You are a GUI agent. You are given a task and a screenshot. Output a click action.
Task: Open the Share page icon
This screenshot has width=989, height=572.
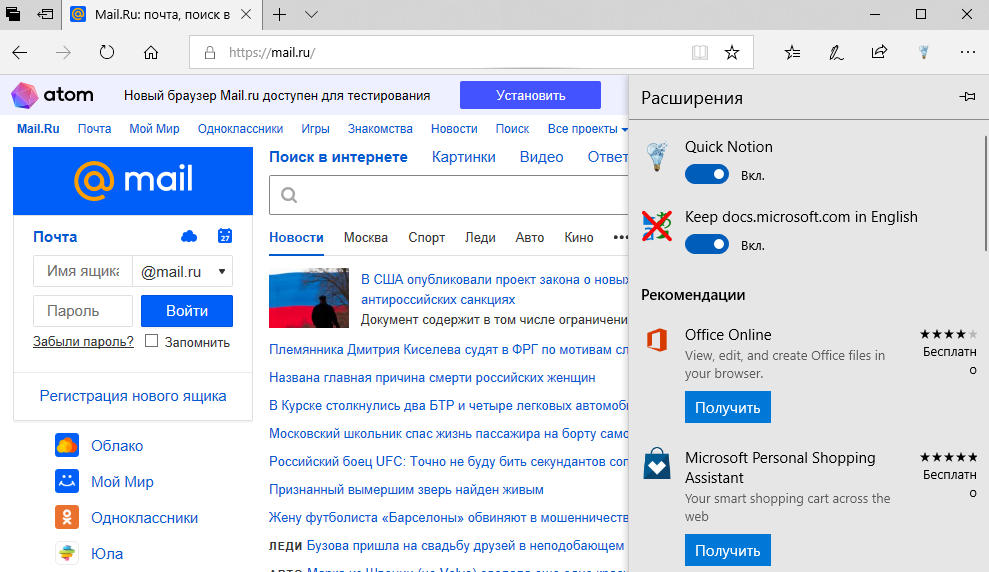tap(879, 52)
